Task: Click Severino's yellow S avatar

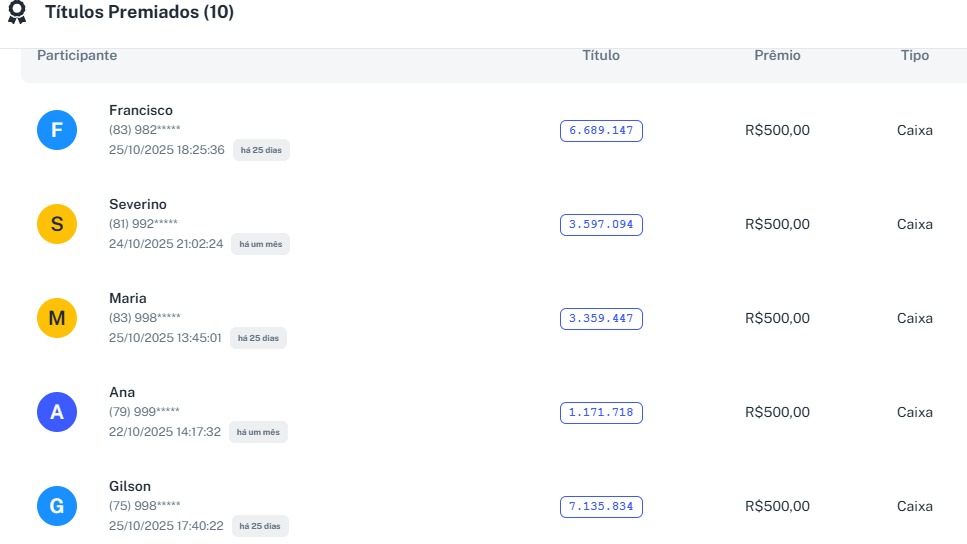Action: [x=57, y=224]
